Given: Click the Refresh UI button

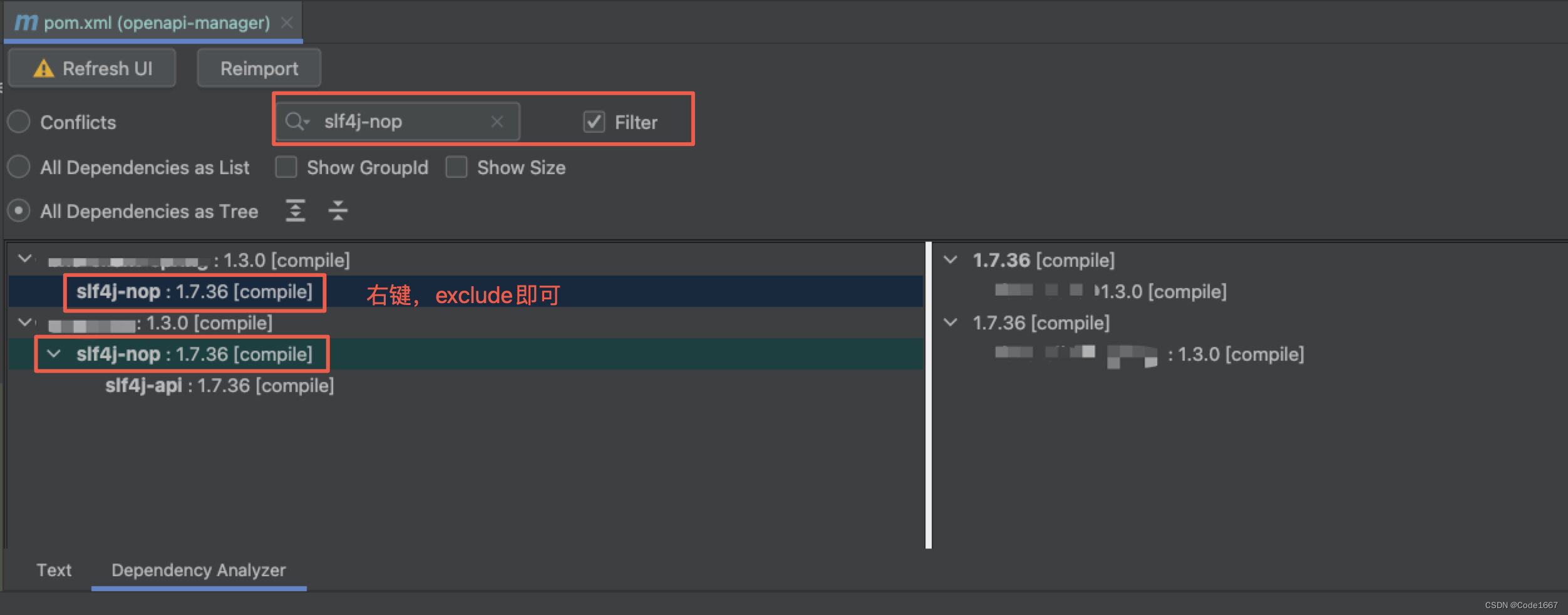Looking at the screenshot, I should click(x=91, y=68).
